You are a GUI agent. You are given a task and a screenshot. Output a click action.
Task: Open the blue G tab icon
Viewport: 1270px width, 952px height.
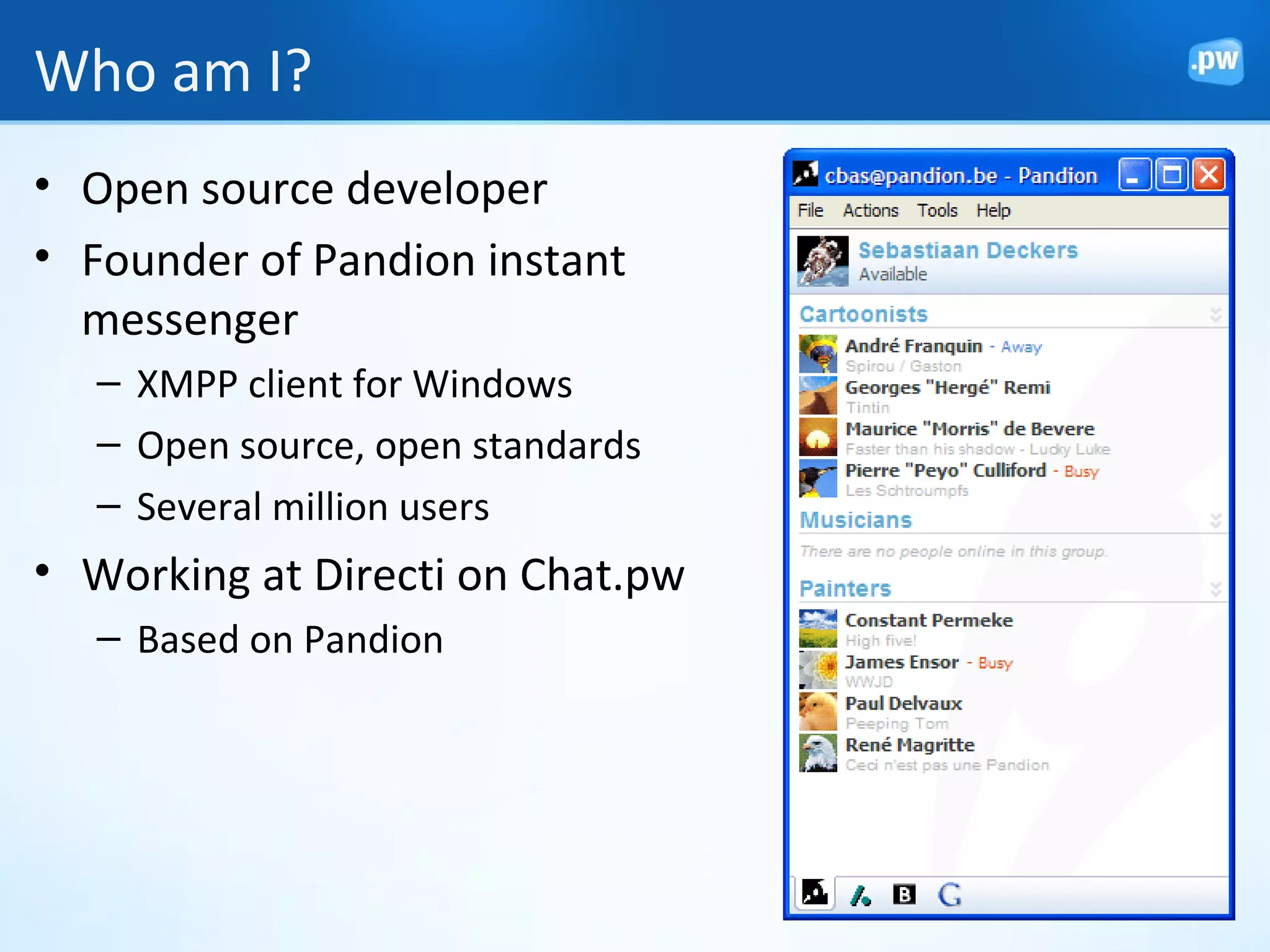tap(949, 895)
